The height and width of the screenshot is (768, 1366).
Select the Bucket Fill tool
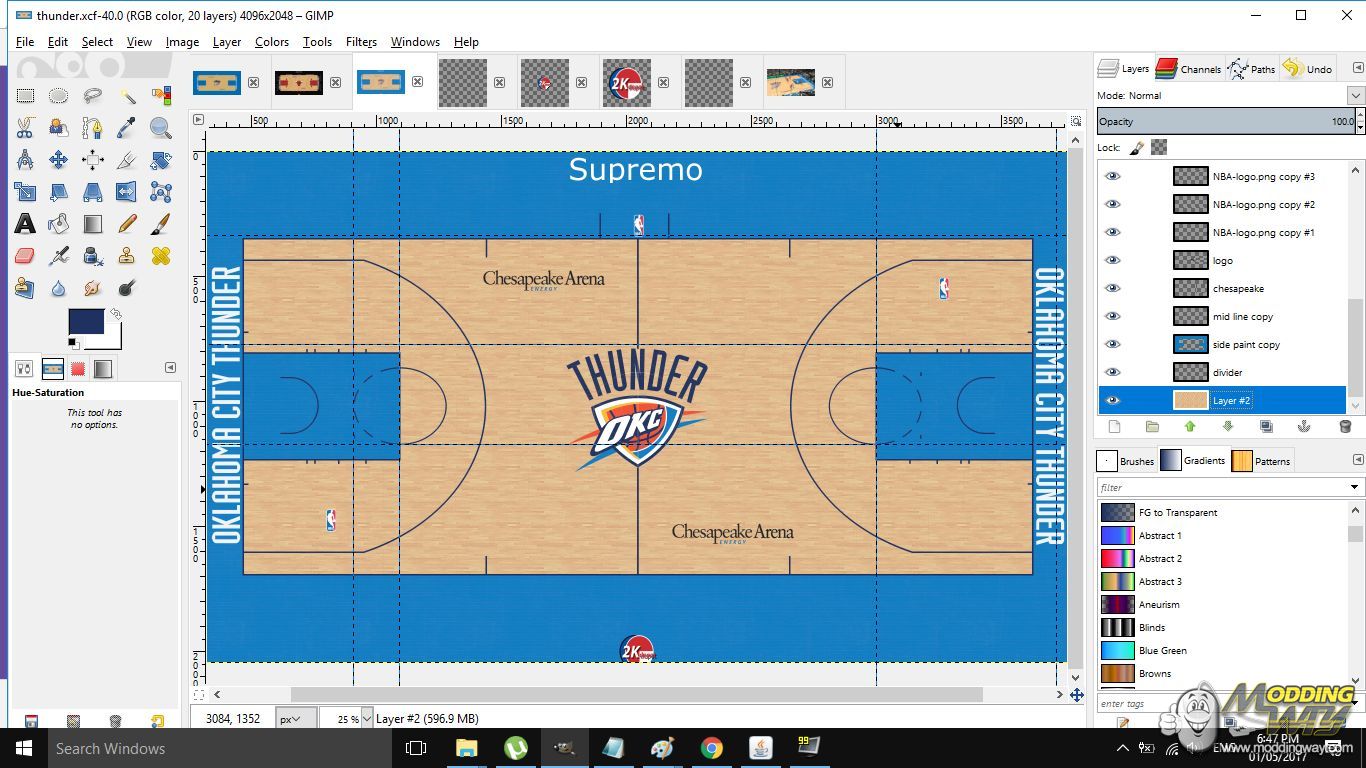[59, 224]
